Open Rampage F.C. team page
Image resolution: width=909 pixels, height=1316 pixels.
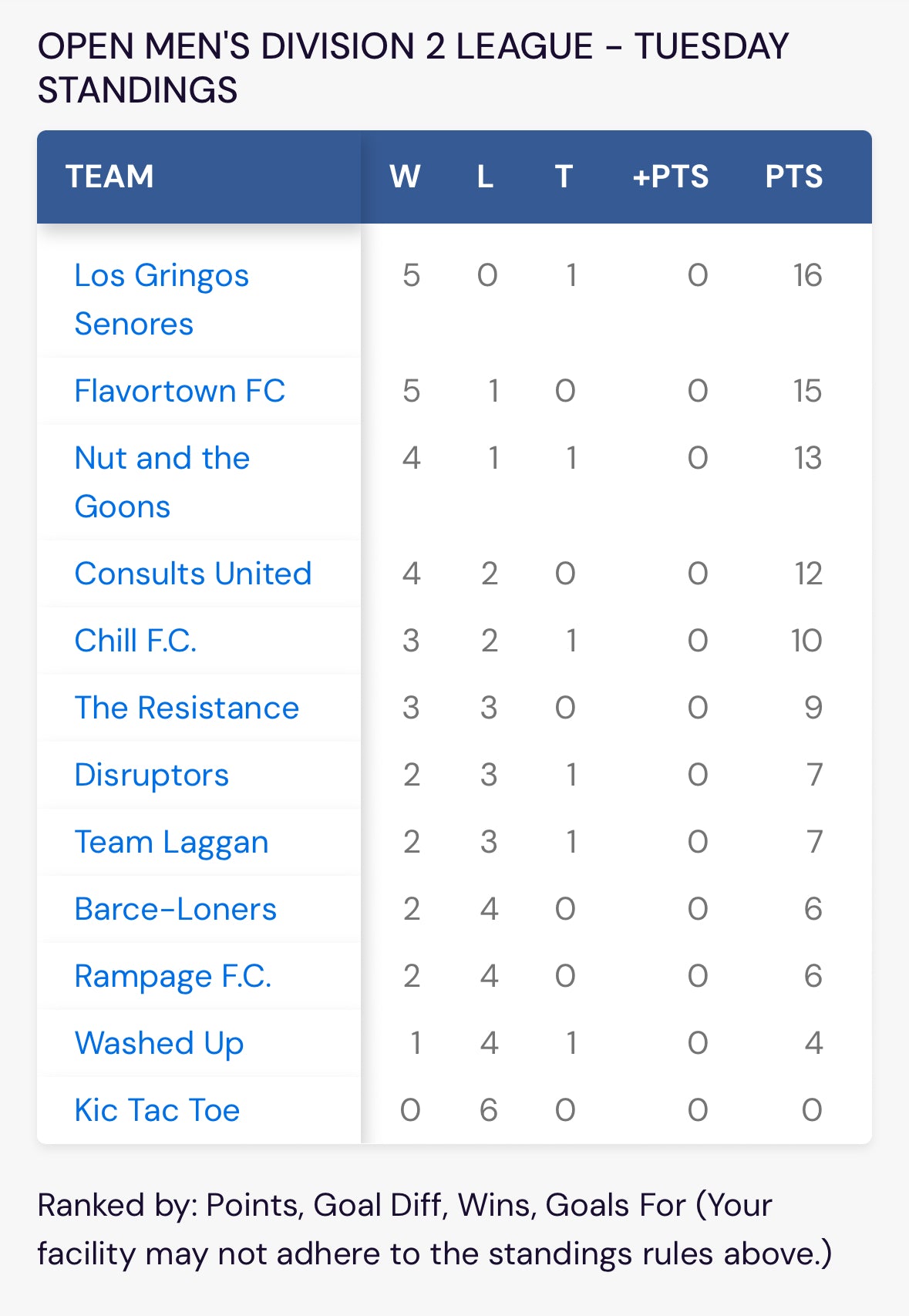pos(173,976)
